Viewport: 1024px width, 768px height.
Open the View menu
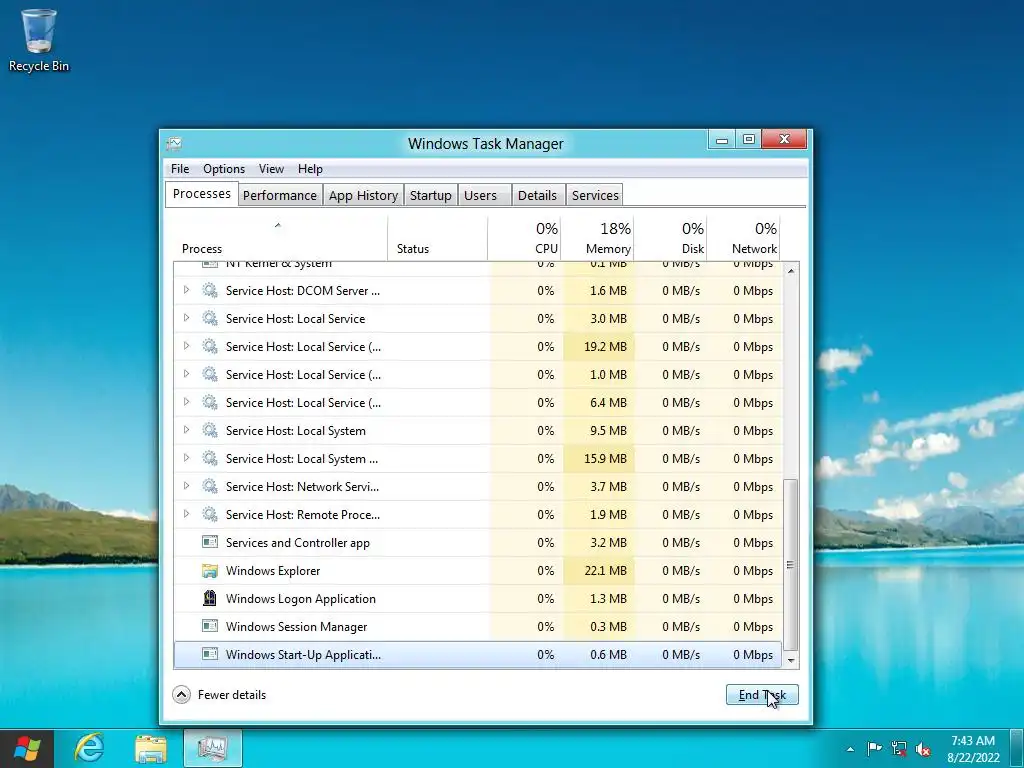[x=271, y=168]
